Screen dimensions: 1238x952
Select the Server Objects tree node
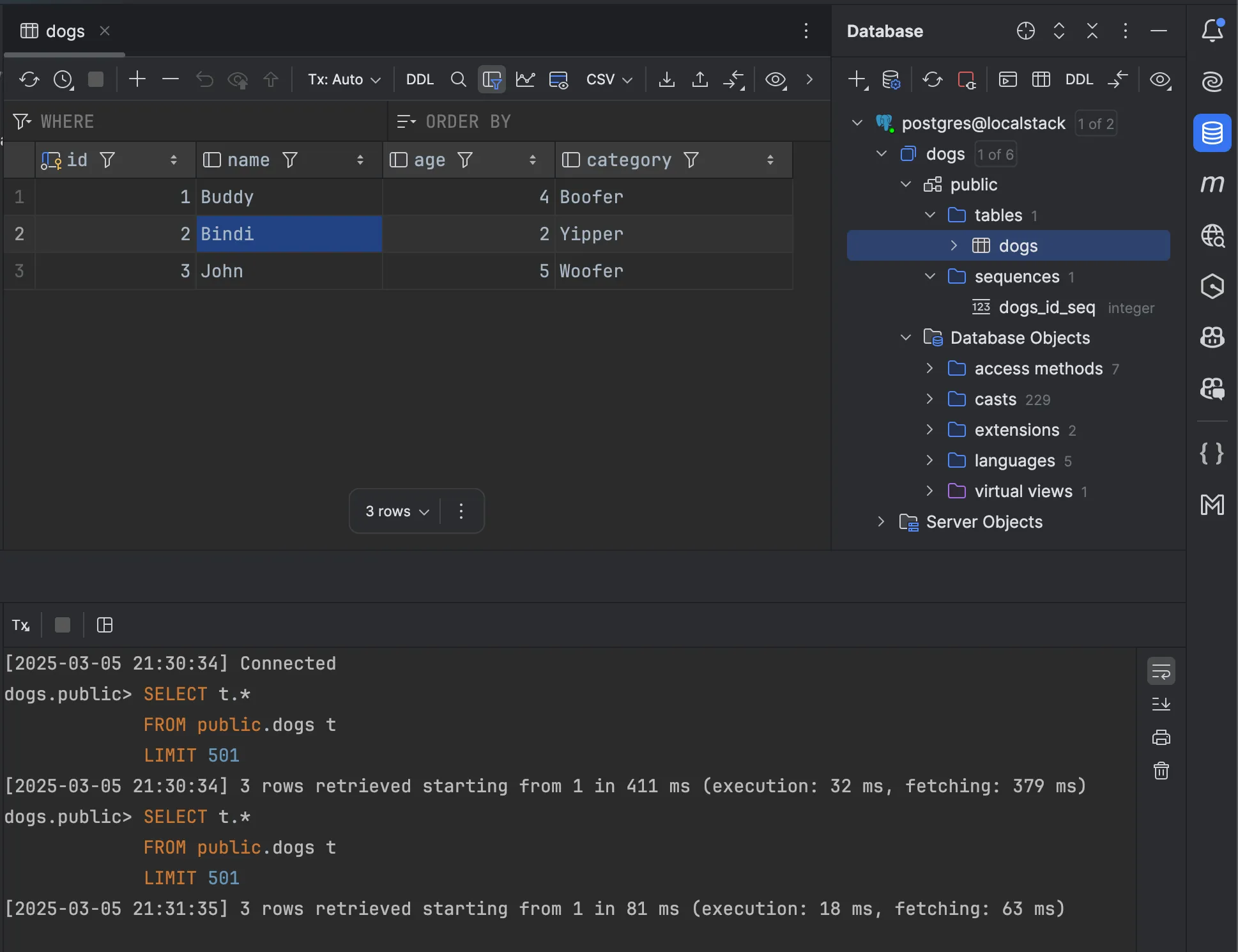[984, 522]
